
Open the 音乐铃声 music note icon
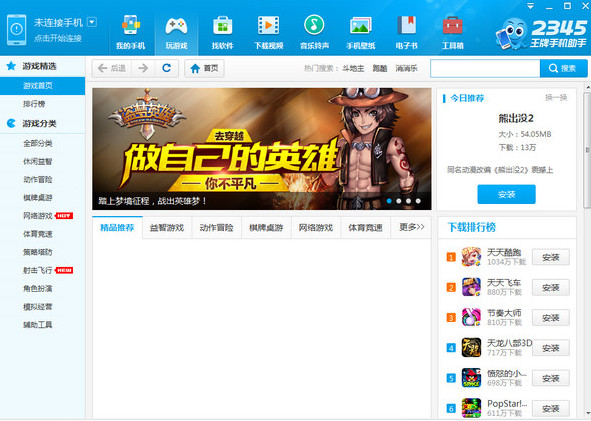314,25
